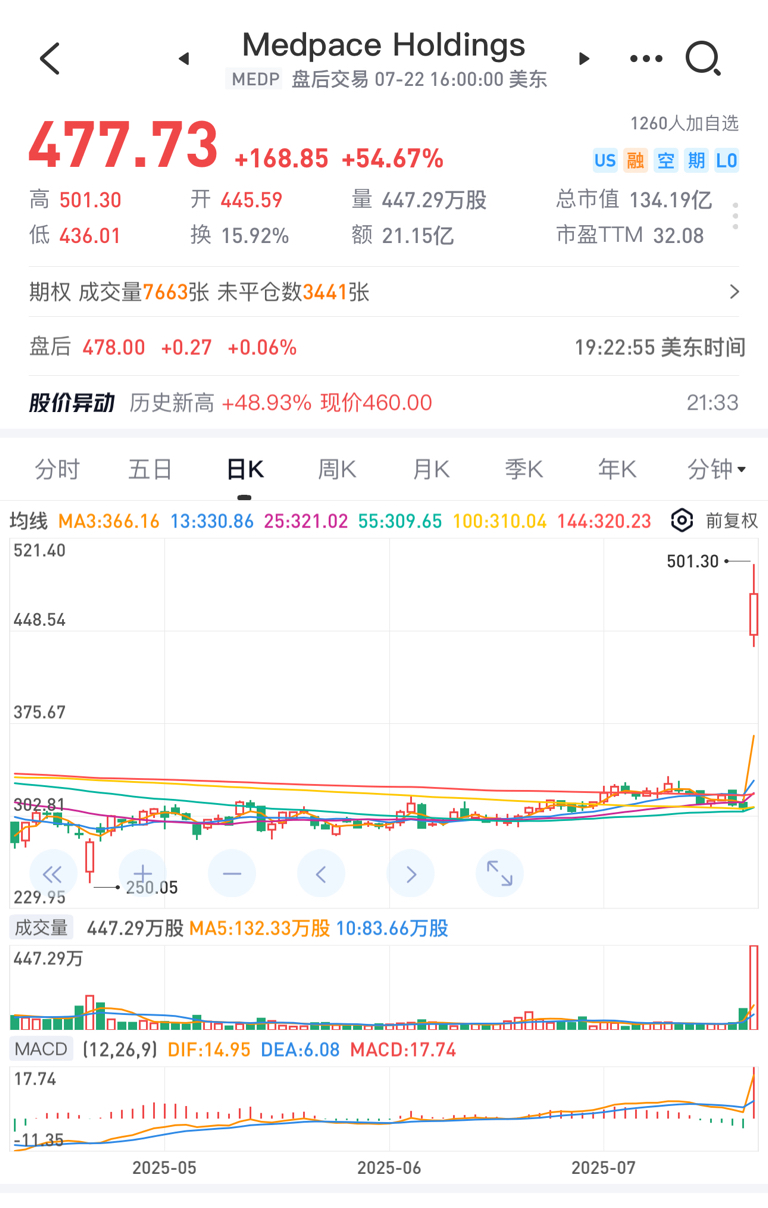Tap the 低 436.01 low value
This screenshot has height=1208, width=768.
tap(75, 236)
